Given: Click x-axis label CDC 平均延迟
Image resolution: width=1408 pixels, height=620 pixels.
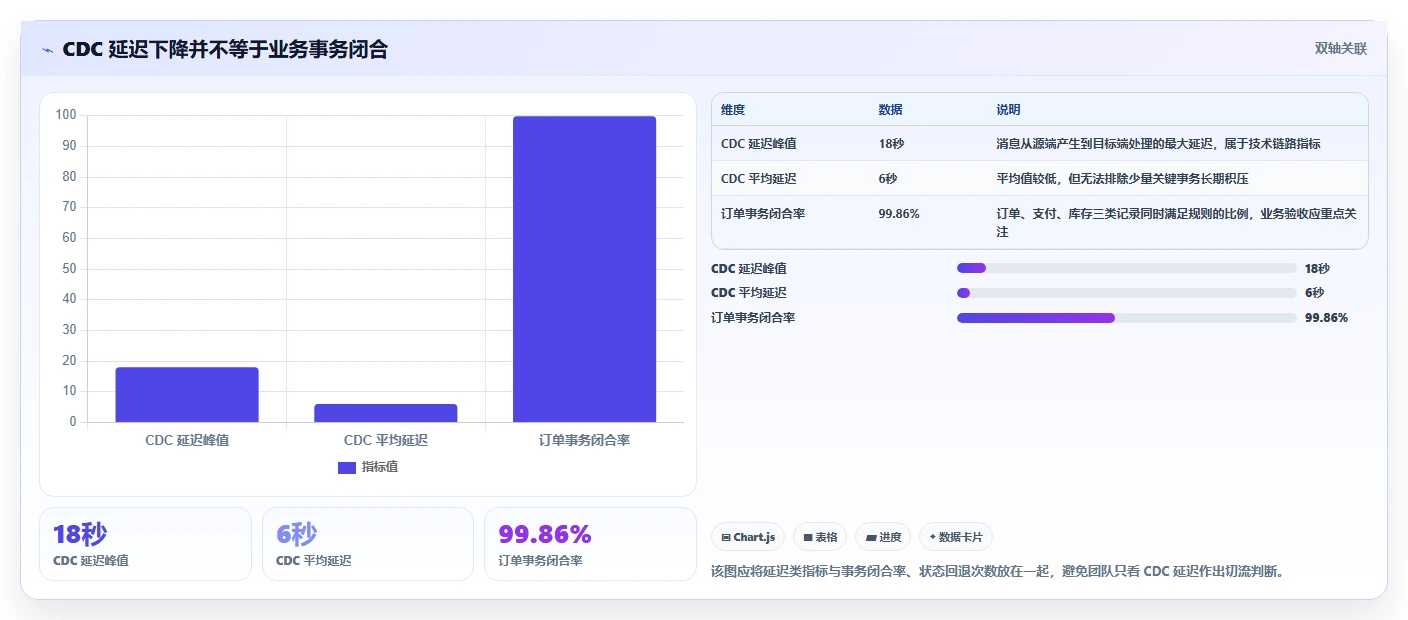Looking at the screenshot, I should (x=386, y=440).
